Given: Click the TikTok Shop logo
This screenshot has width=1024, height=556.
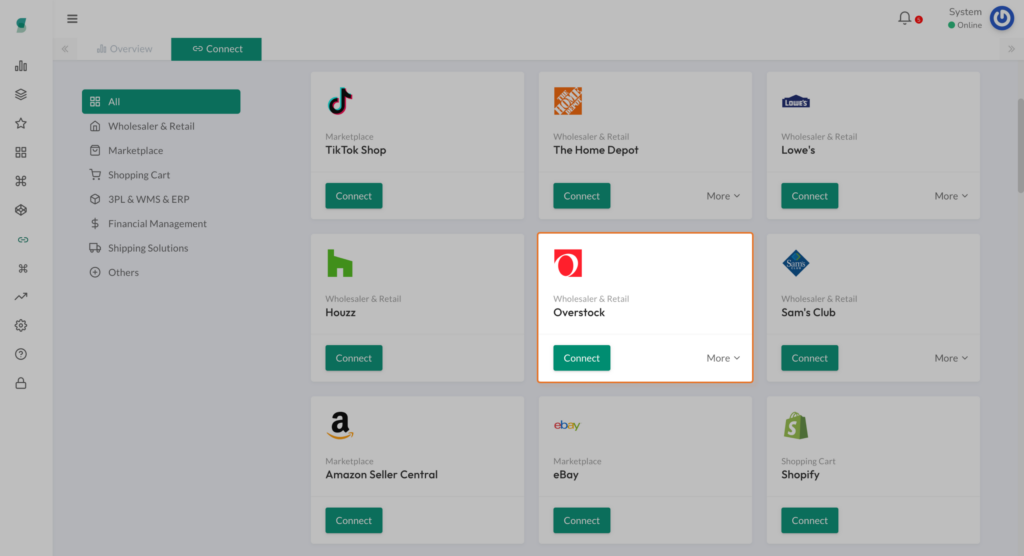Looking at the screenshot, I should (x=340, y=101).
